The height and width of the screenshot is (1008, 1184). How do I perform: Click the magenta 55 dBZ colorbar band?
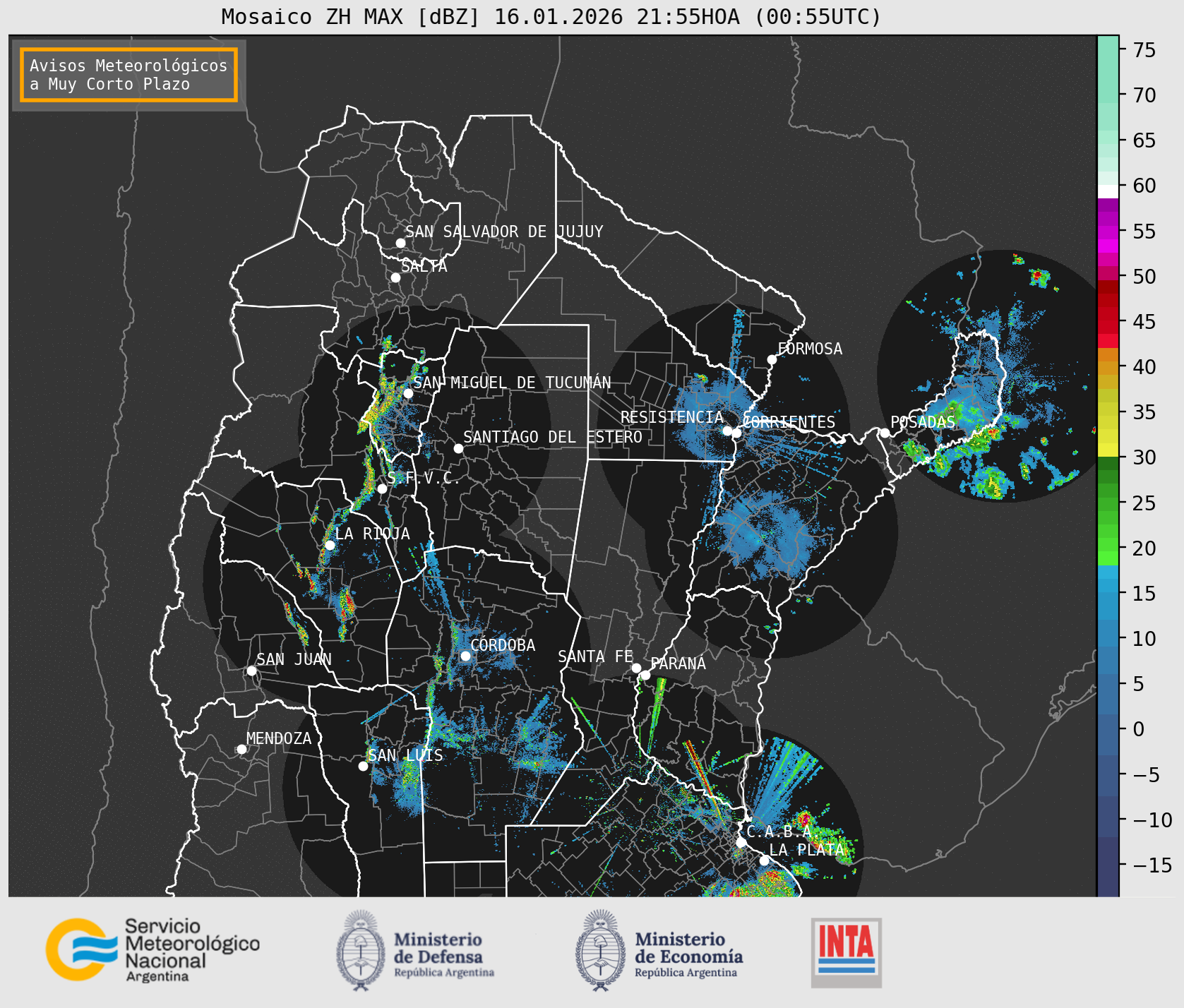(x=1108, y=232)
